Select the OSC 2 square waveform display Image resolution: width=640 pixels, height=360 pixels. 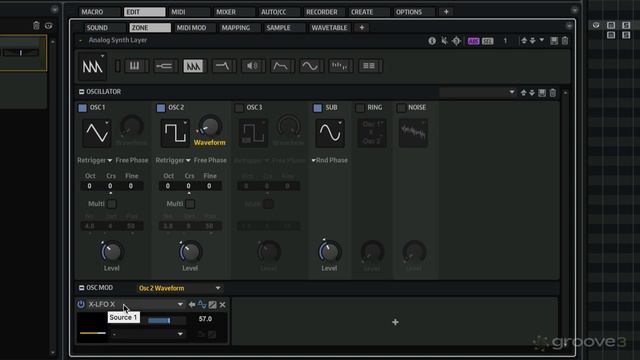tap(175, 133)
